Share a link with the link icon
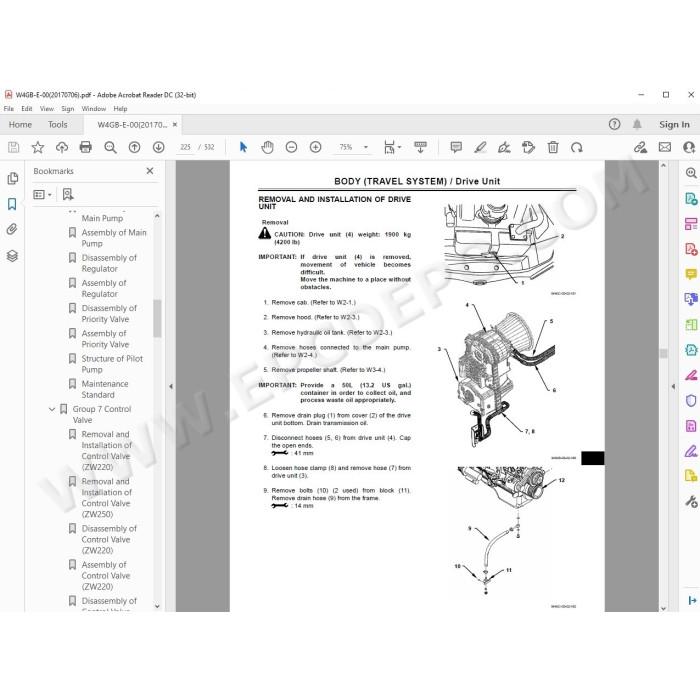The width and height of the screenshot is (700, 700). click(641, 147)
